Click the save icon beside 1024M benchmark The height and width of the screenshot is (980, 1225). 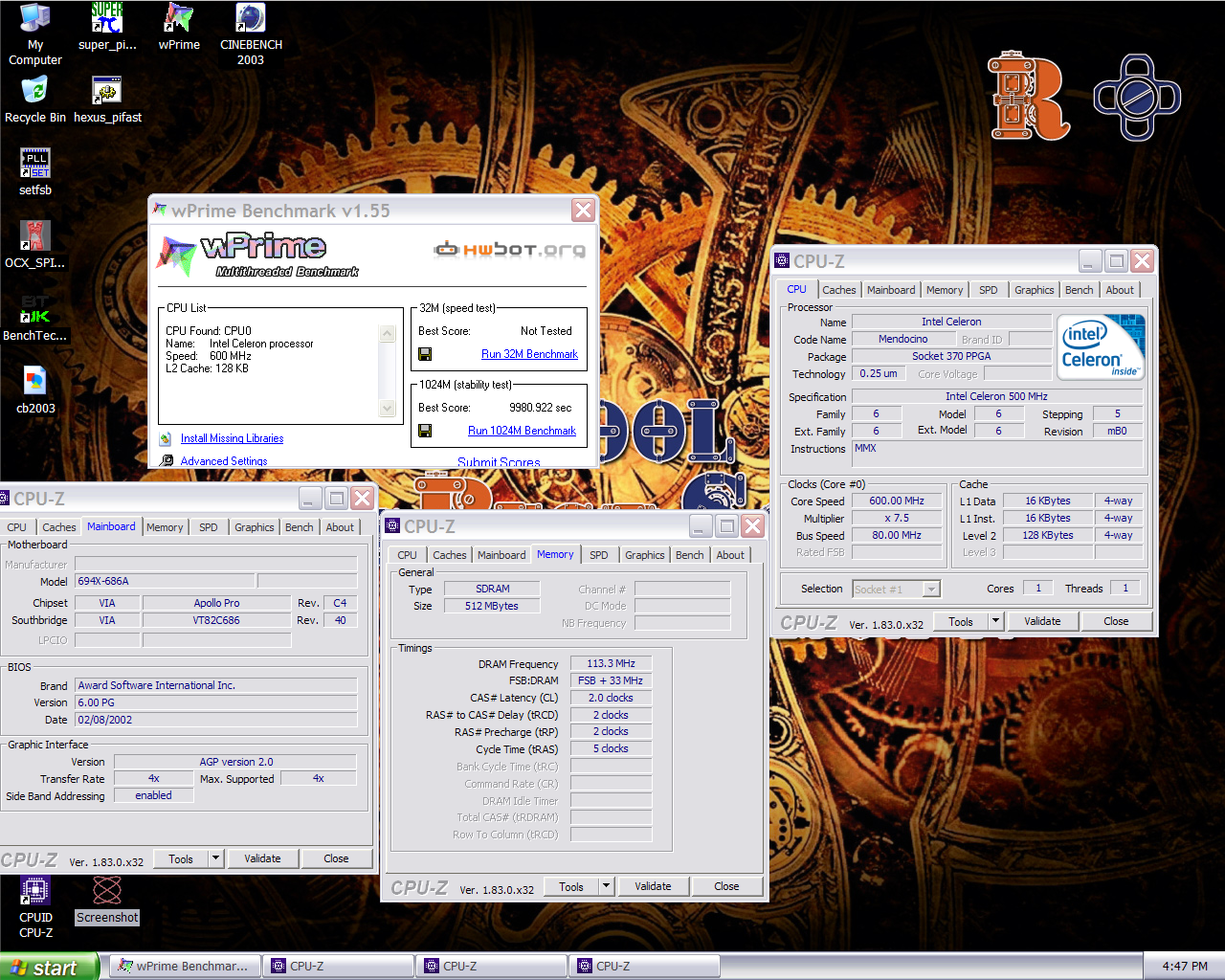click(x=425, y=431)
